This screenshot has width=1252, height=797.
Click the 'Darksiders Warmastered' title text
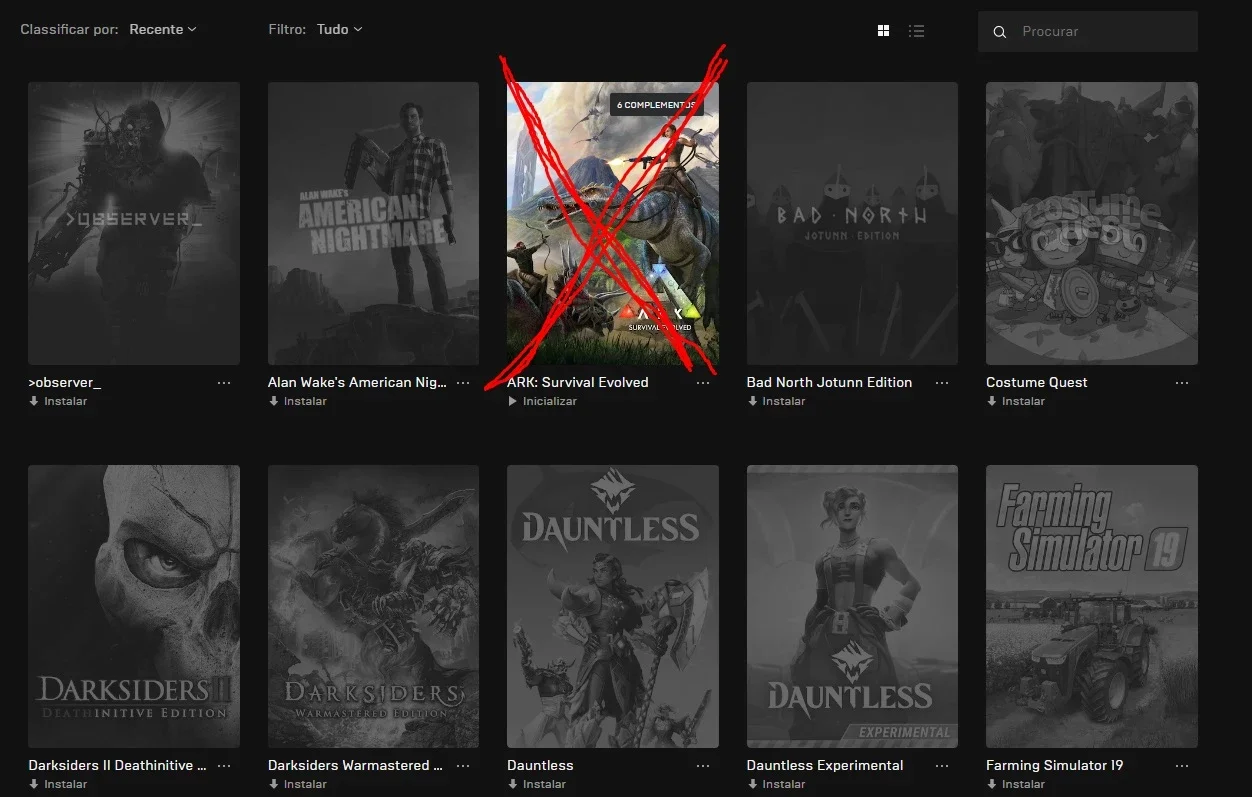coord(355,765)
